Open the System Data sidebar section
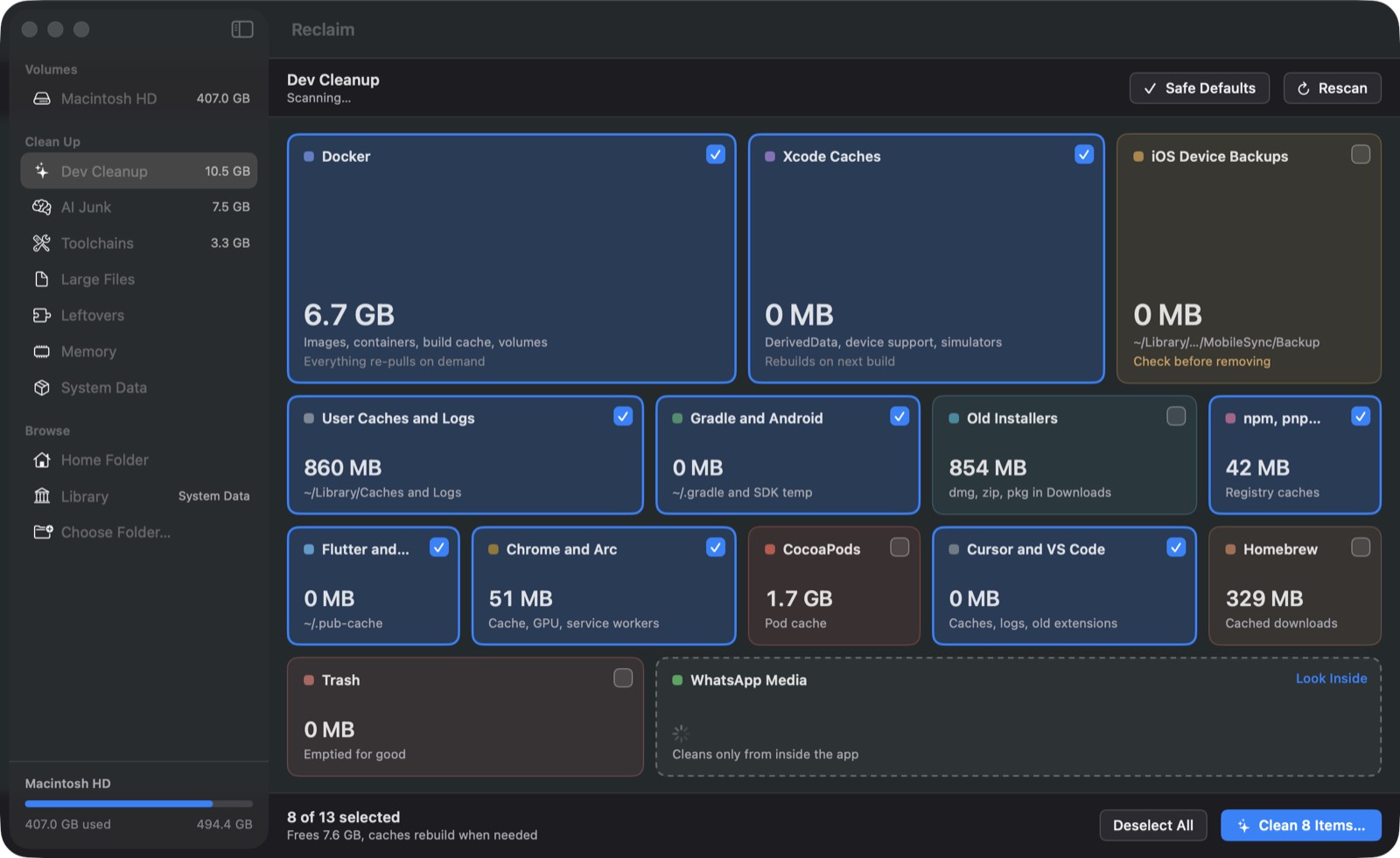 click(139, 388)
